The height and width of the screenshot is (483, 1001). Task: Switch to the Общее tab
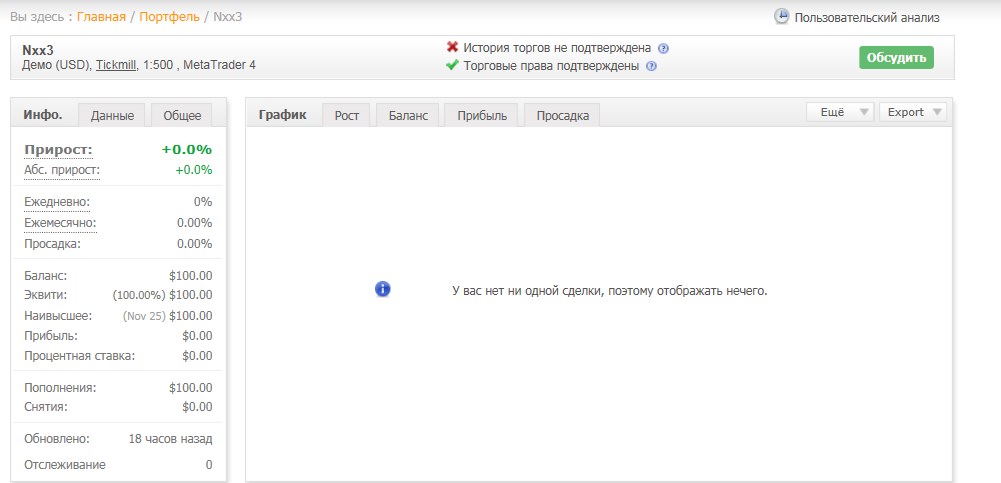pyautogui.click(x=182, y=115)
